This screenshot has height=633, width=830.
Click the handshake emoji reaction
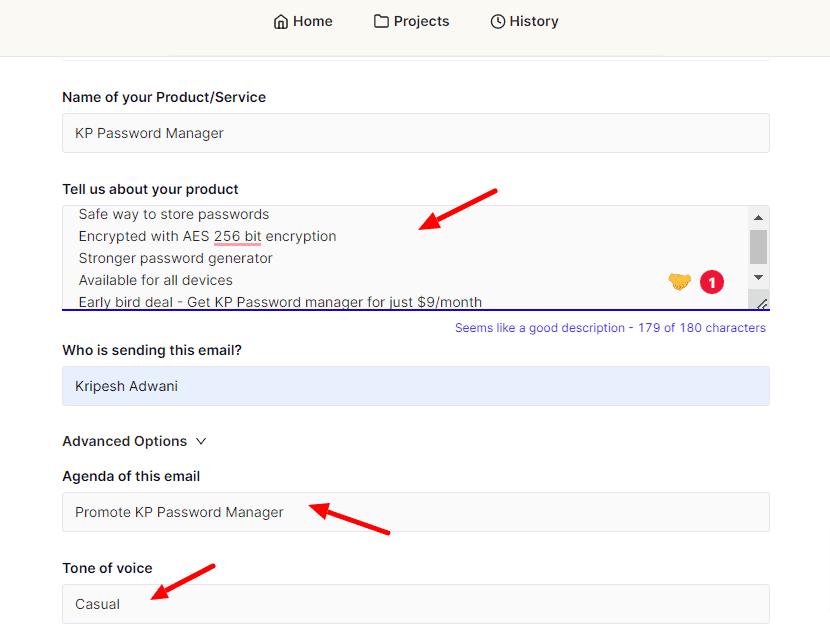[678, 282]
